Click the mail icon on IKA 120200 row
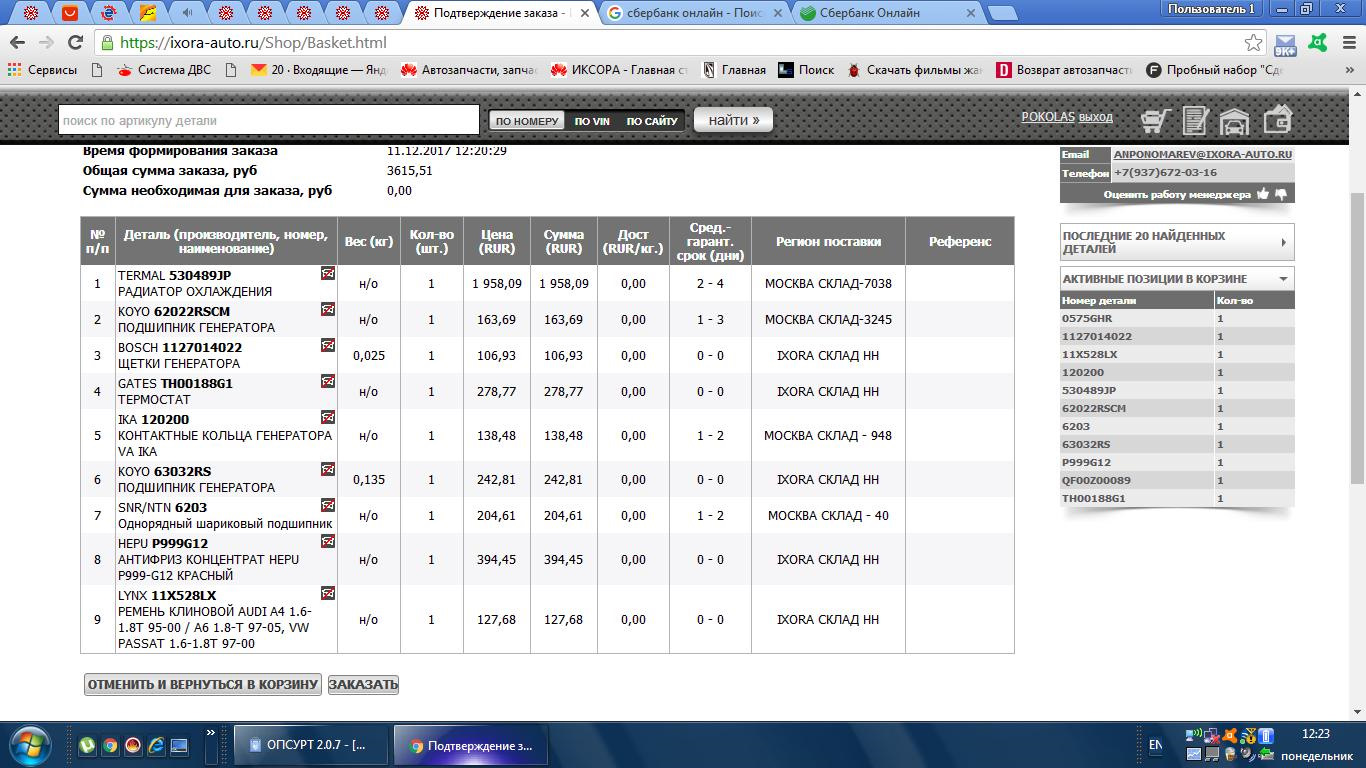The width and height of the screenshot is (1366, 768). pyautogui.click(x=327, y=417)
